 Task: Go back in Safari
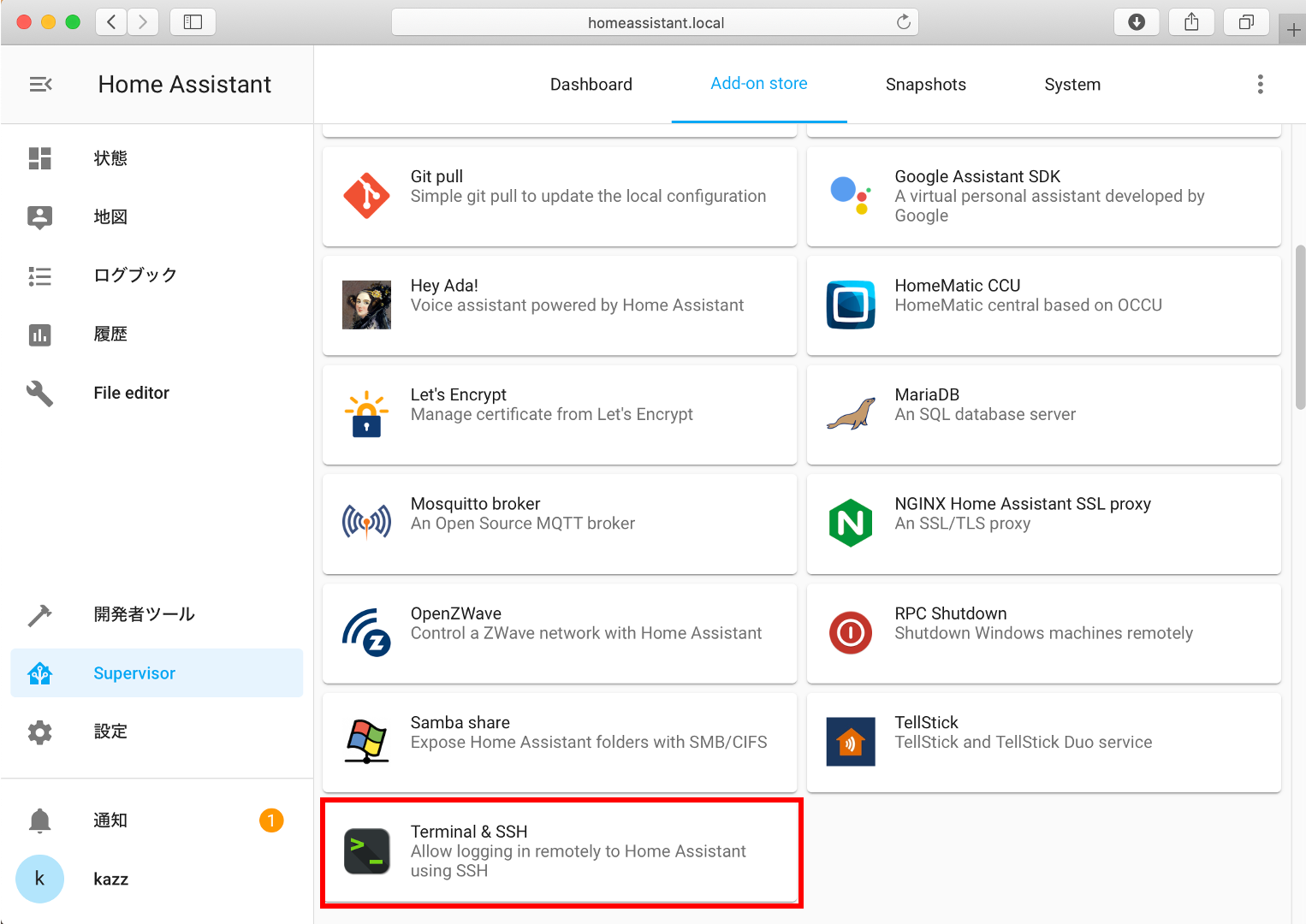111,22
